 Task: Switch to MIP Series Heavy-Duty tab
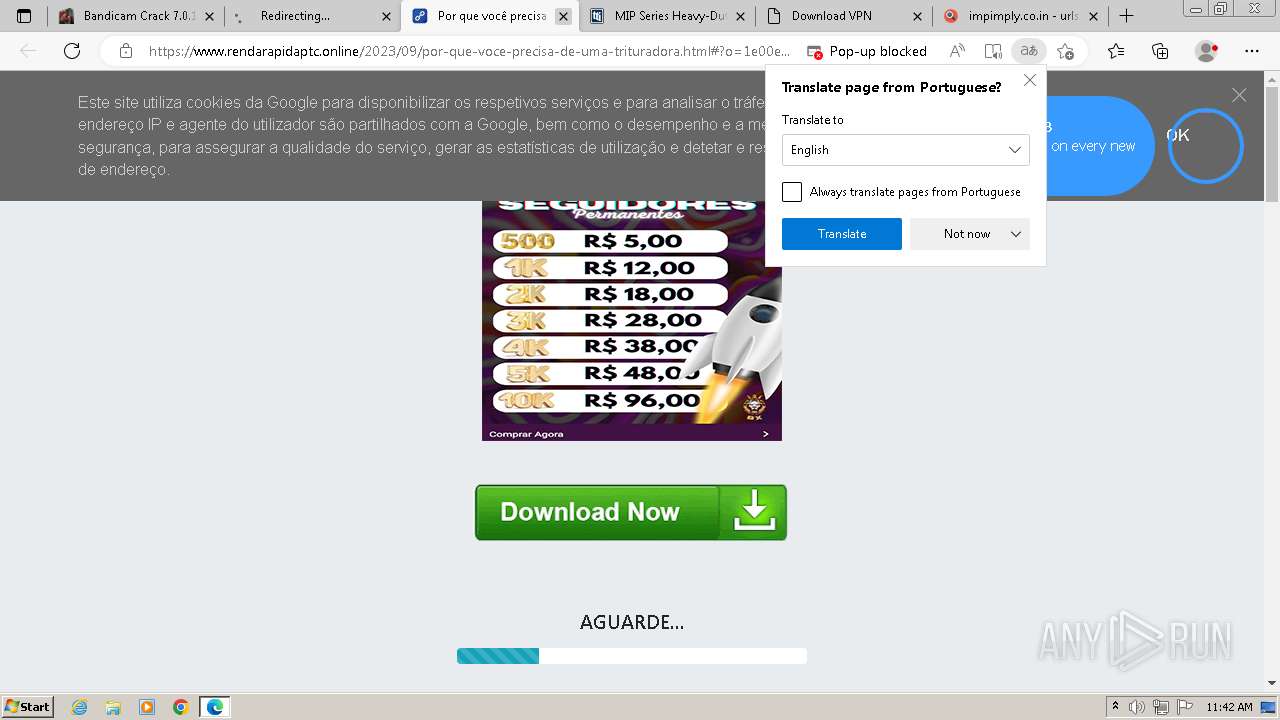666,16
